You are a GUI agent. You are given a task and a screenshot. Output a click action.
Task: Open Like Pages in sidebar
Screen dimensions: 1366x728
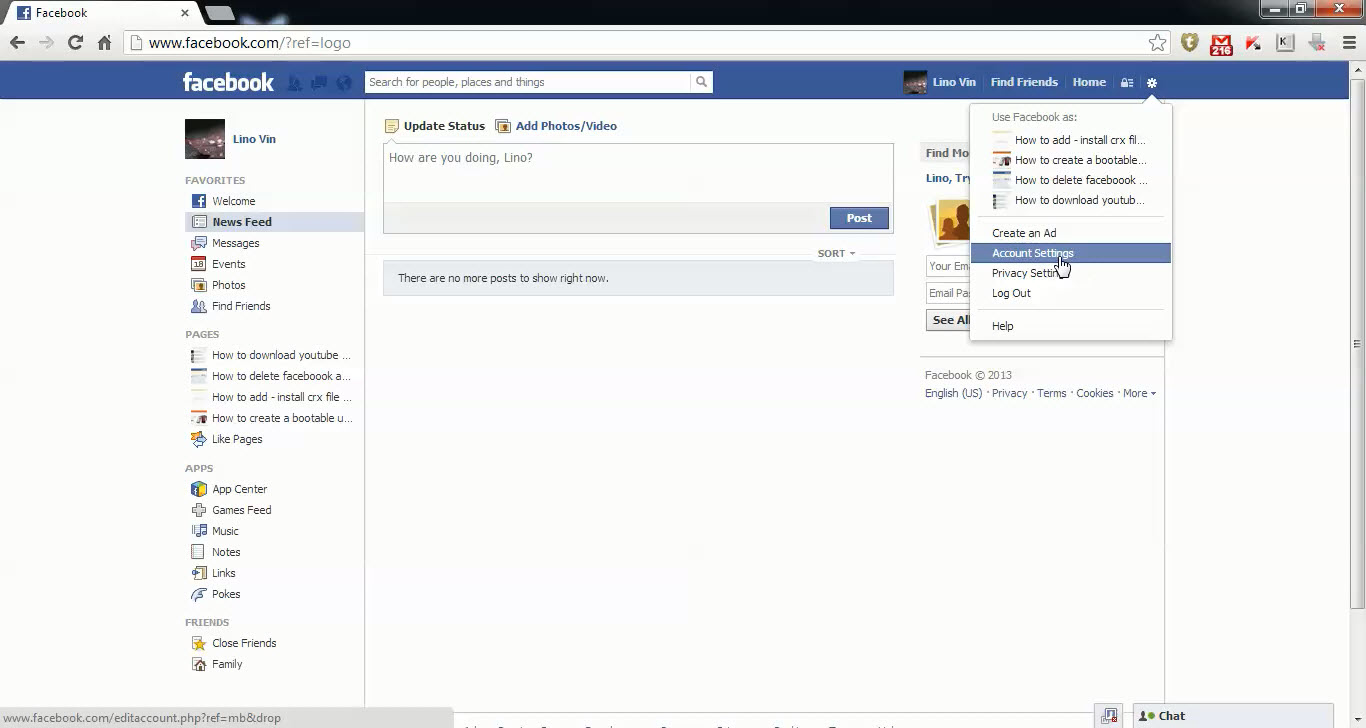coord(237,439)
